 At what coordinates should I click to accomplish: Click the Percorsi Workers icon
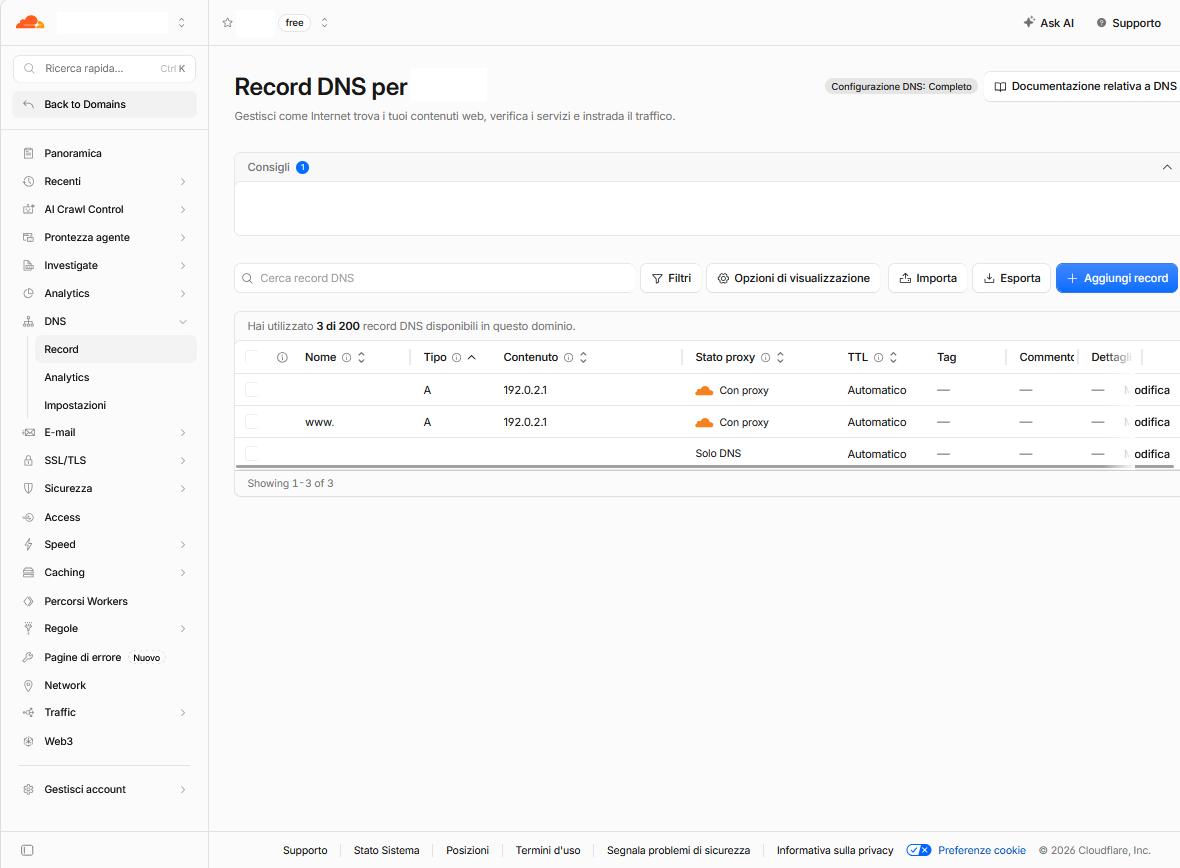pos(29,601)
